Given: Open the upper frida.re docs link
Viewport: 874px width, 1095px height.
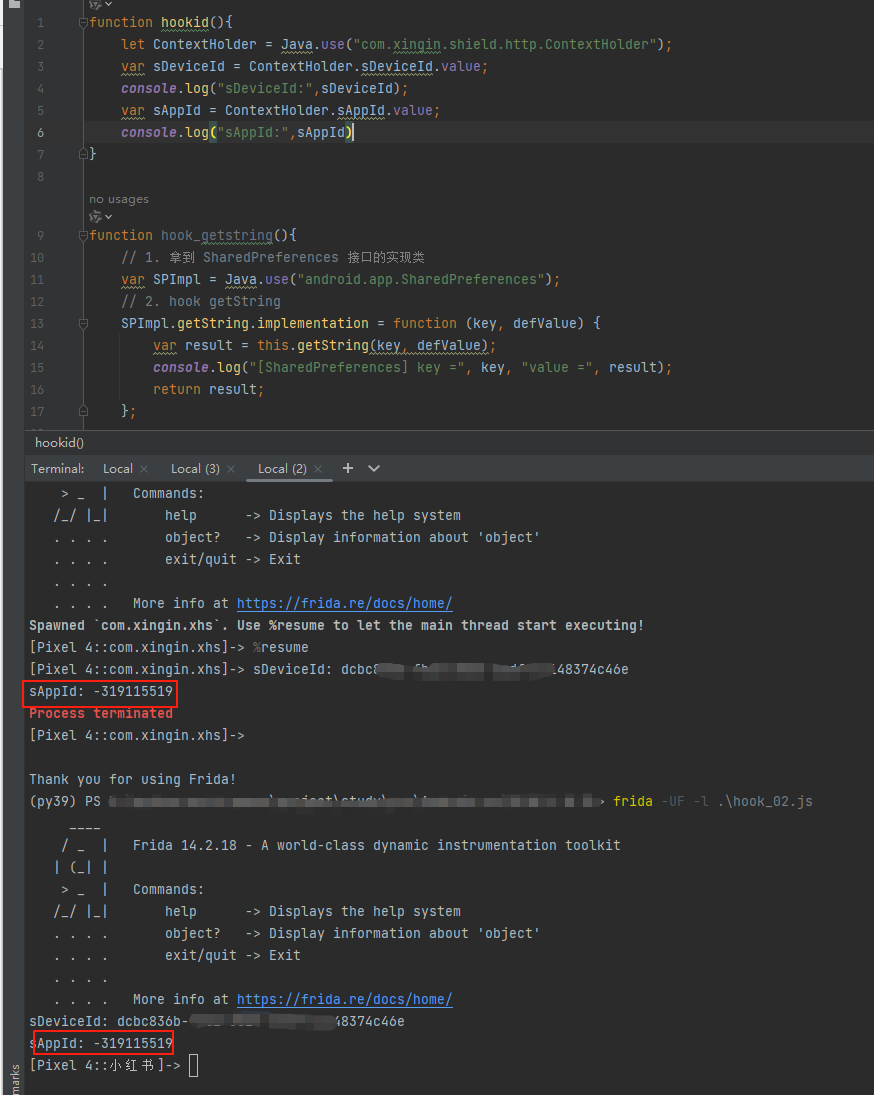Looking at the screenshot, I should pyautogui.click(x=344, y=603).
